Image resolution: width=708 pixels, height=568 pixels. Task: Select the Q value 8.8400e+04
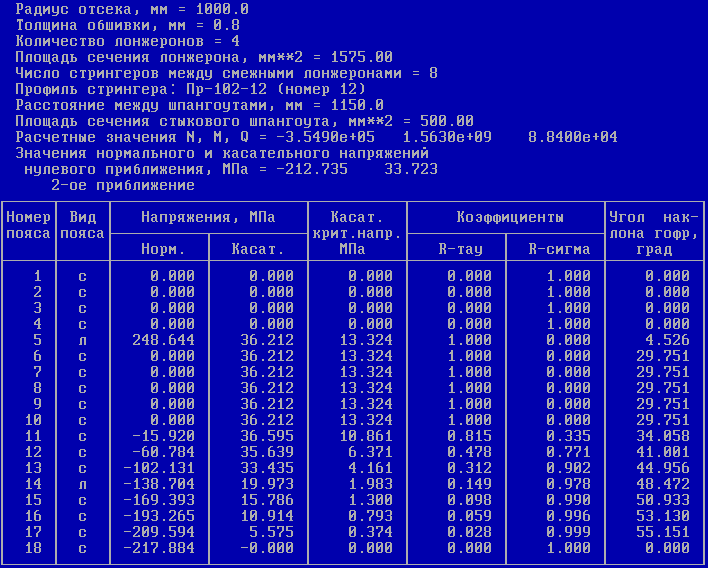573,137
